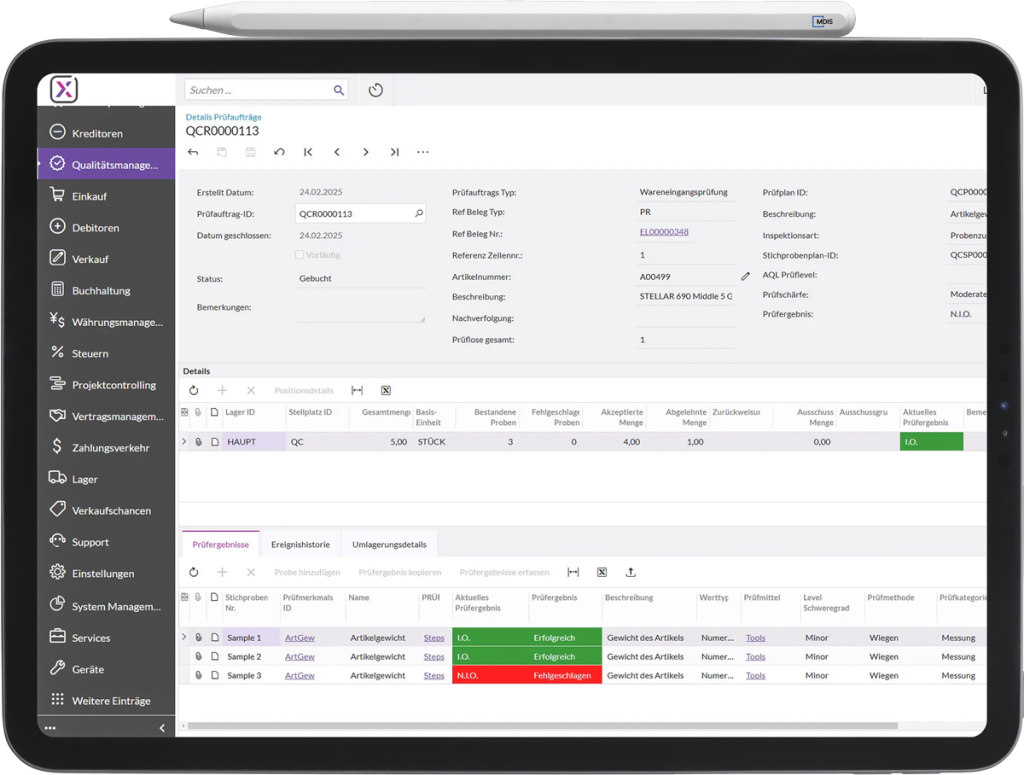Navigate to the next record arrow
This screenshot has width=1024, height=775.
point(366,152)
